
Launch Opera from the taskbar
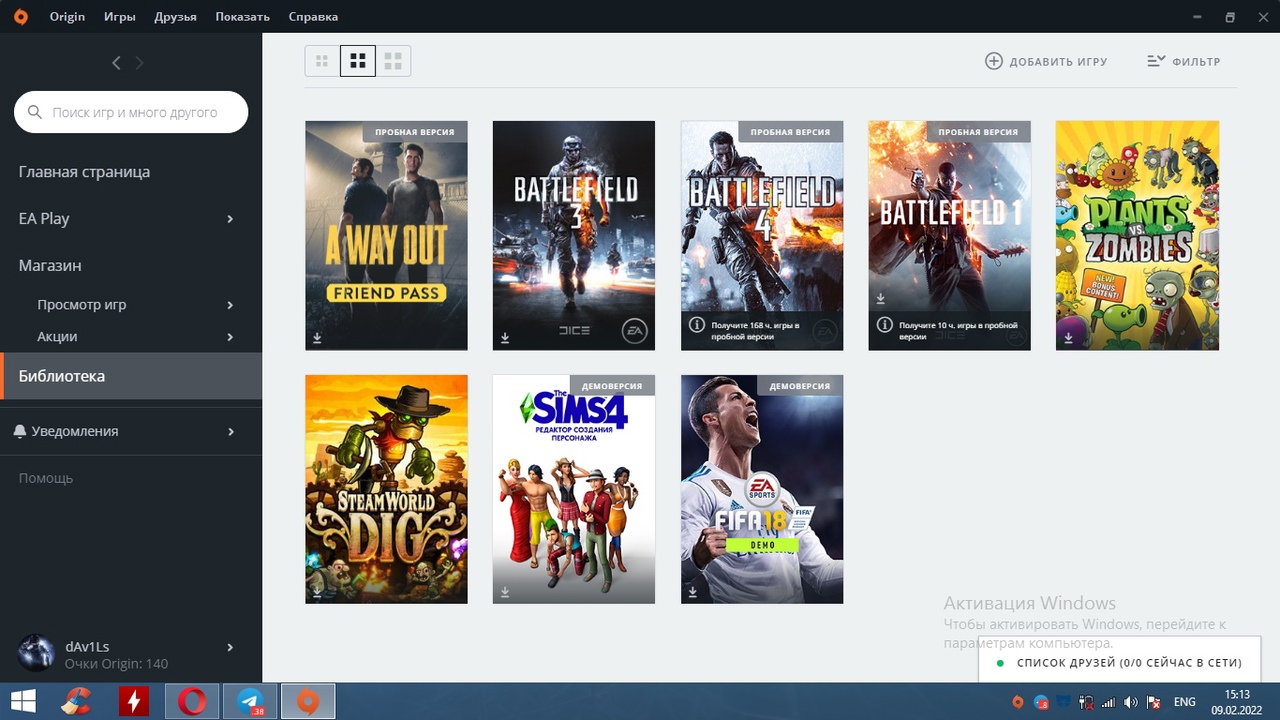191,702
